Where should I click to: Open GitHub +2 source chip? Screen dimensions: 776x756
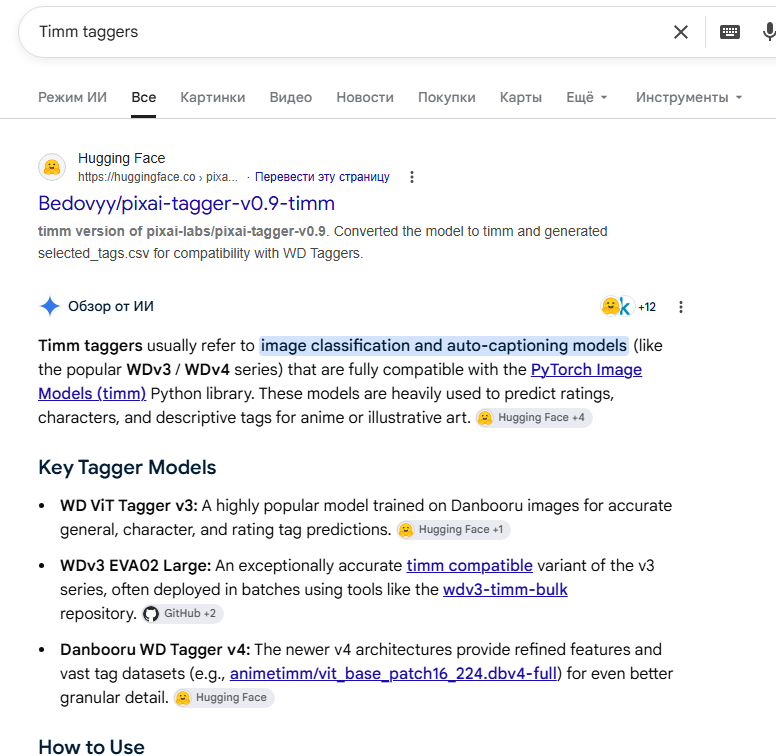(x=183, y=614)
